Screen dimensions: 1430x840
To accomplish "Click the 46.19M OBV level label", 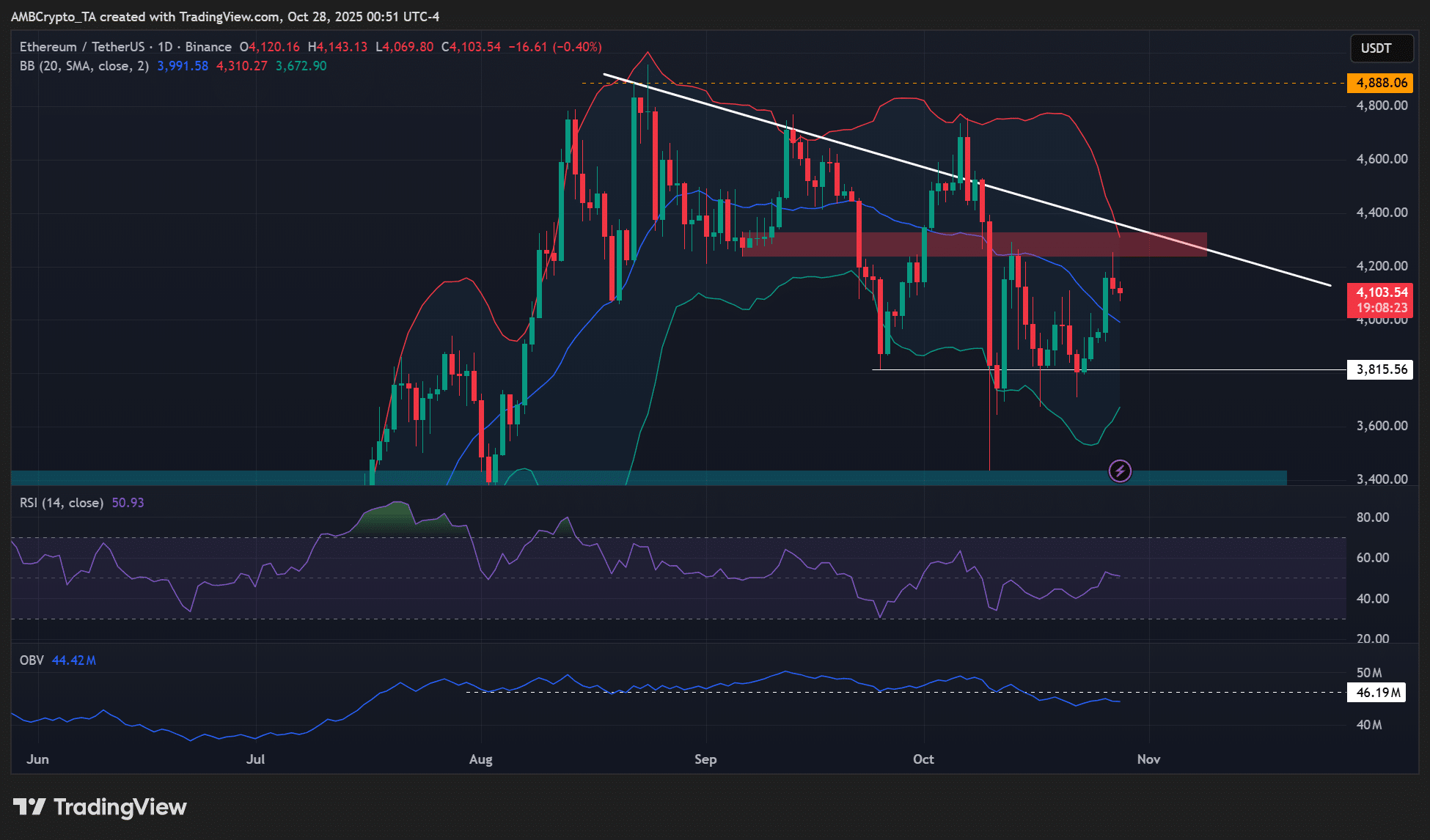I will [x=1377, y=693].
